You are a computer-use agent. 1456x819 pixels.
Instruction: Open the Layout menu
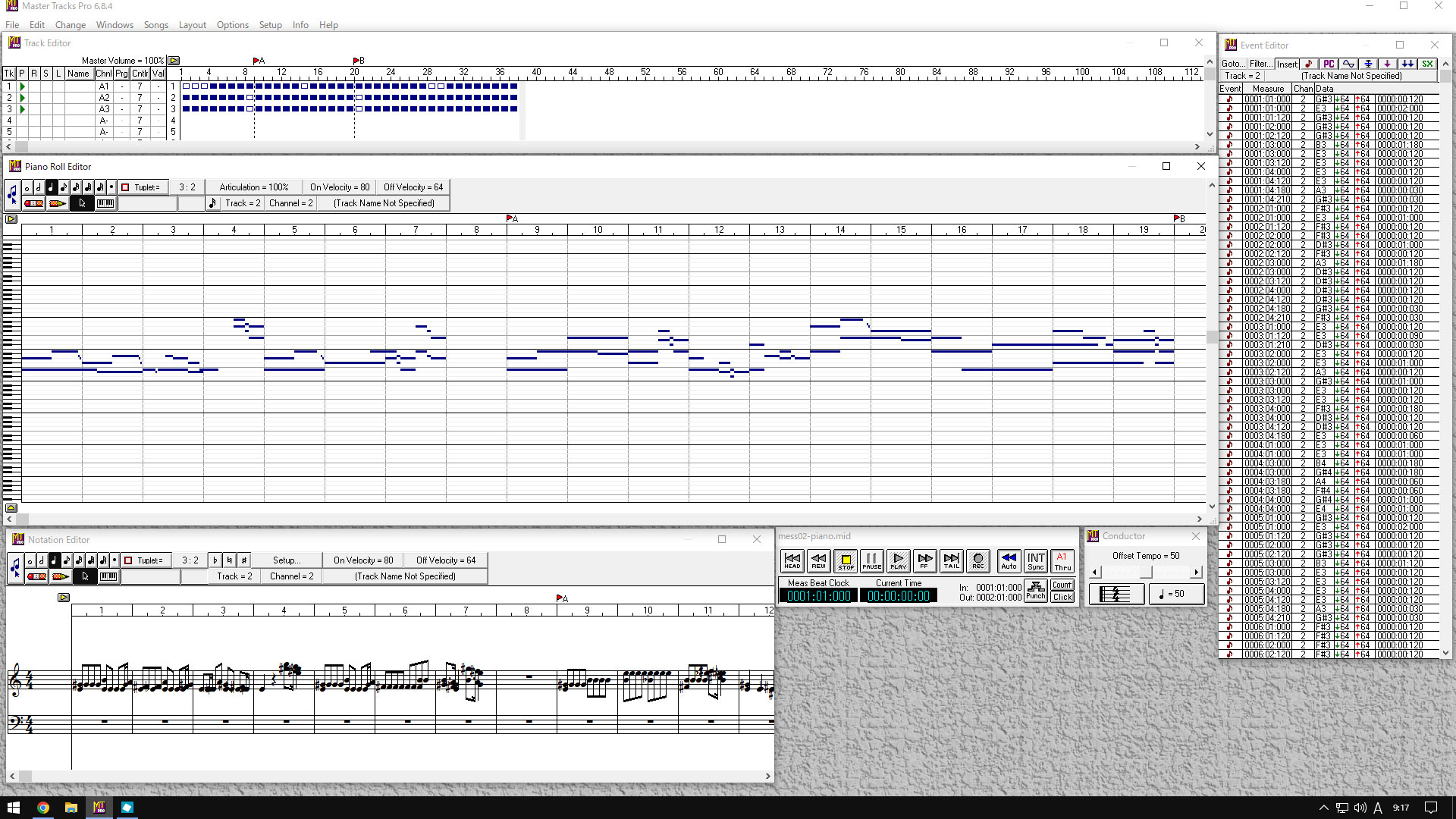[192, 25]
